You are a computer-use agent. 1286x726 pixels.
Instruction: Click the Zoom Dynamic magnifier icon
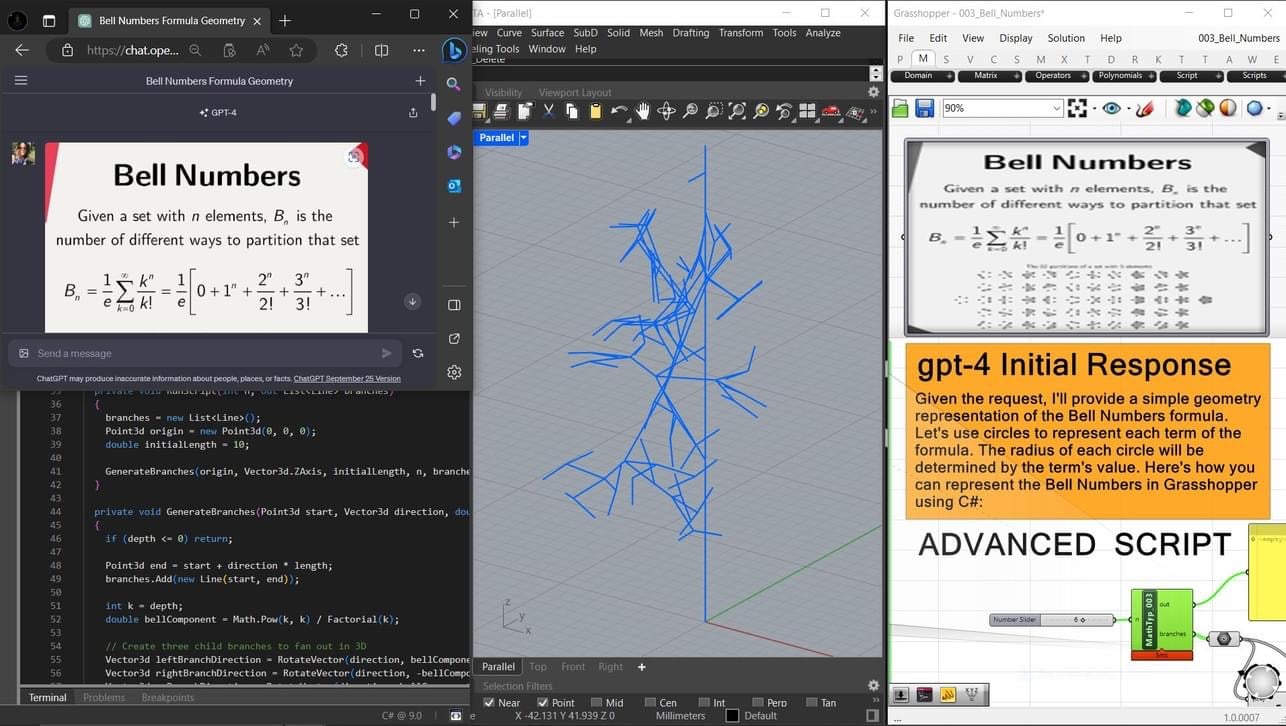coord(690,111)
